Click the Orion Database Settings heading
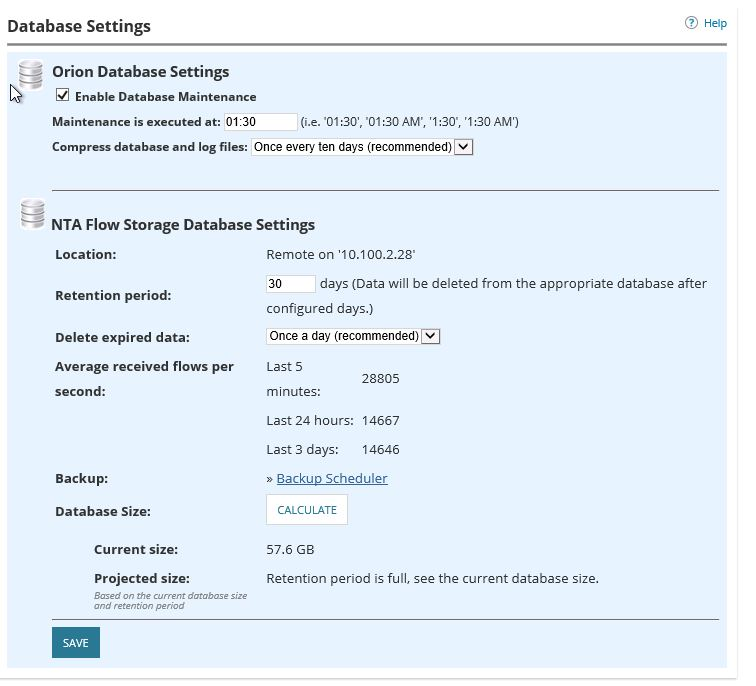This screenshot has width=756, height=686. tap(140, 72)
